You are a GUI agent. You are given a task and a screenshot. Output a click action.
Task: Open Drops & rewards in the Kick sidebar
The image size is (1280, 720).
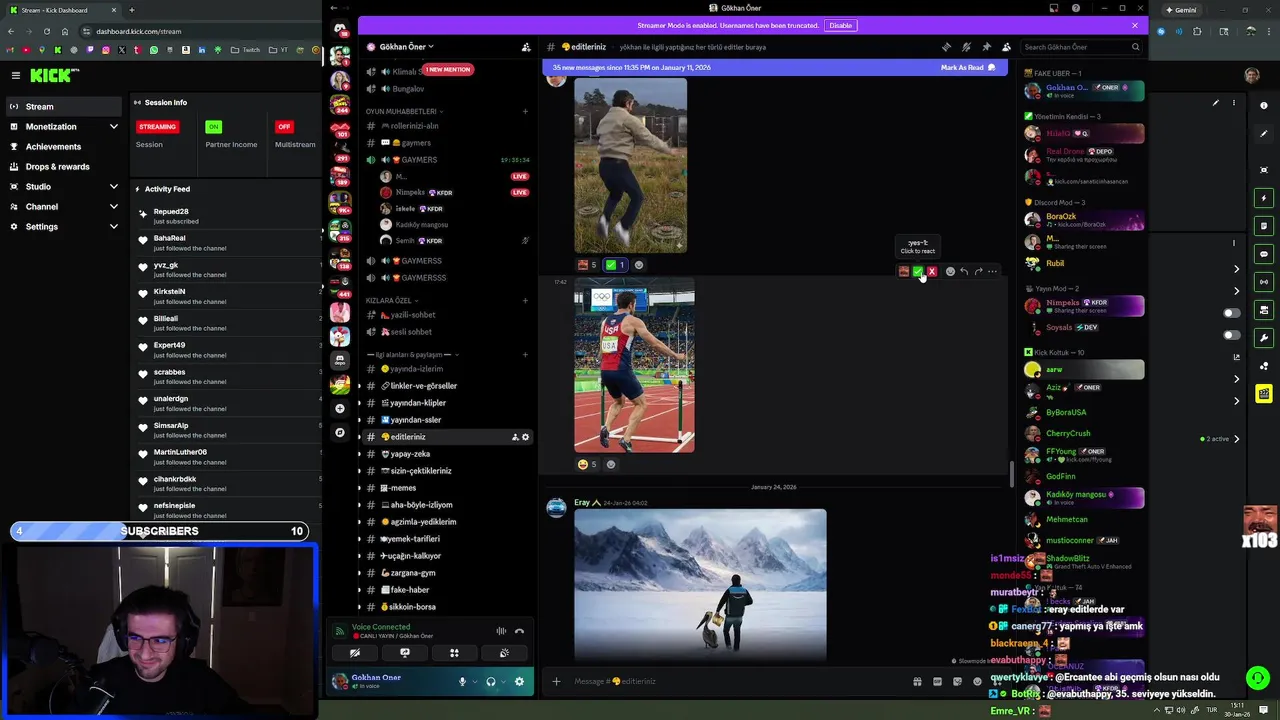[x=64, y=167]
